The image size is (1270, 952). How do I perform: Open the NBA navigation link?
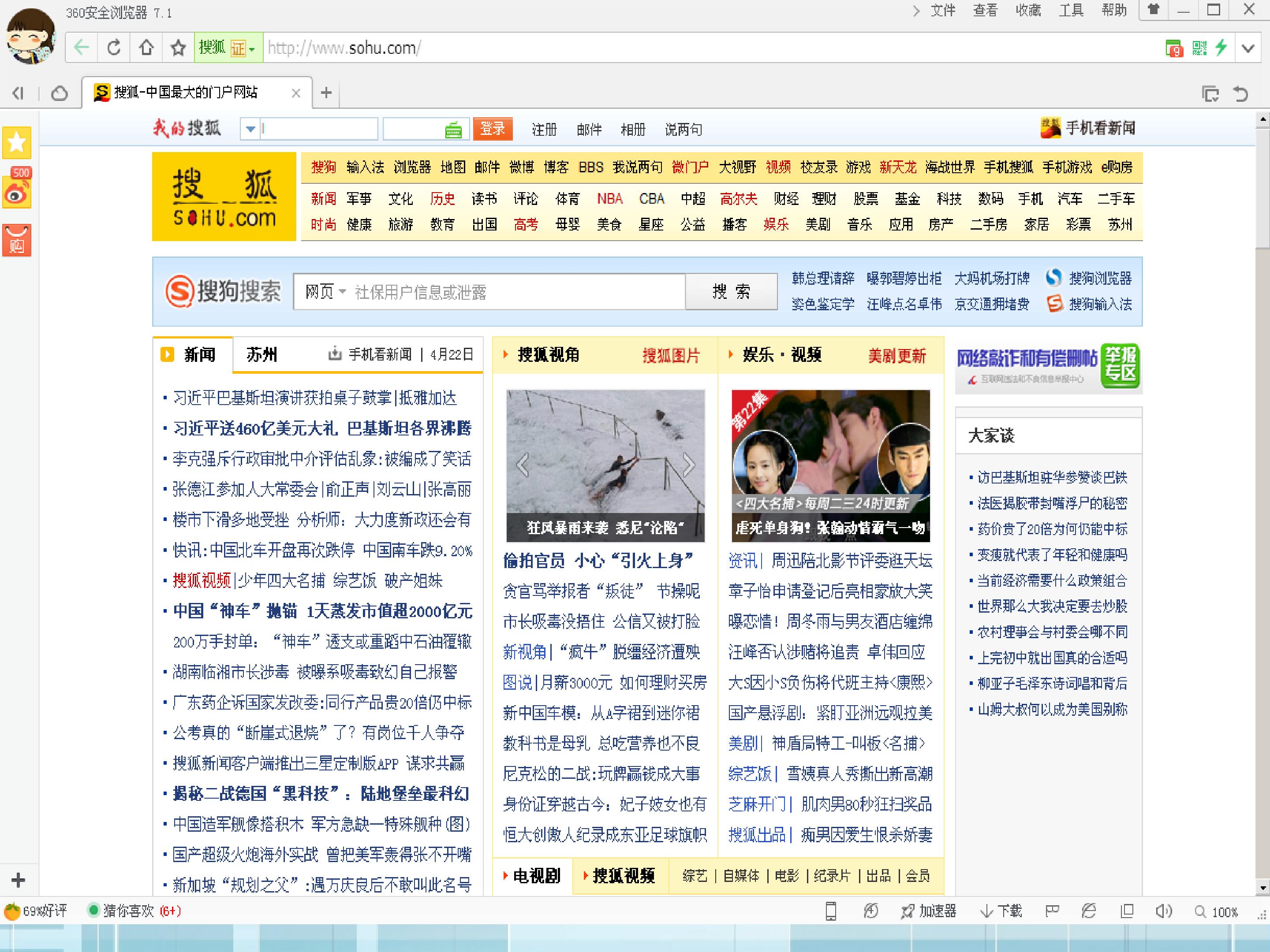pyautogui.click(x=610, y=198)
